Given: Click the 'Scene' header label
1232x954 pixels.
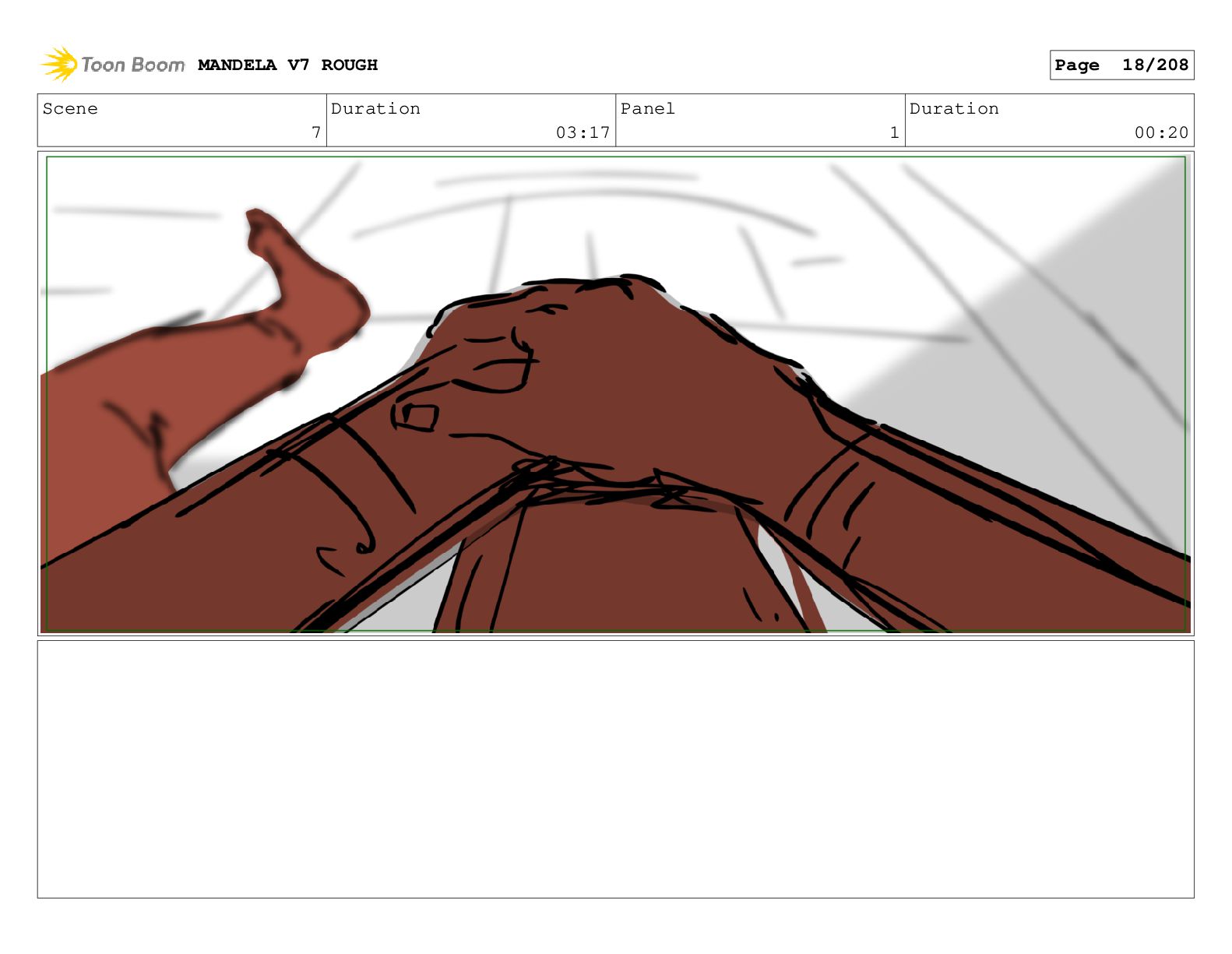Looking at the screenshot, I should (70, 108).
